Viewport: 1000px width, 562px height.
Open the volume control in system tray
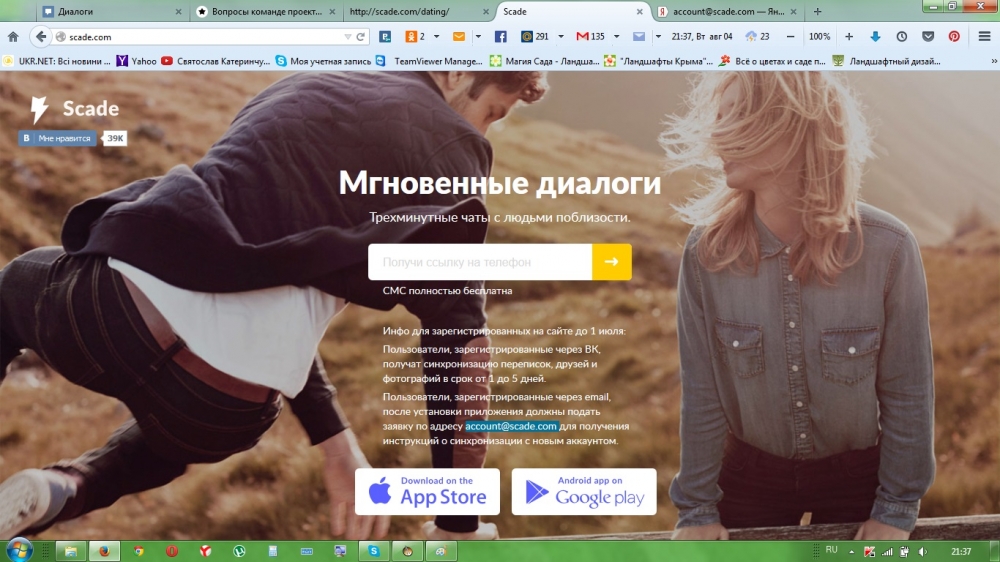(x=923, y=551)
